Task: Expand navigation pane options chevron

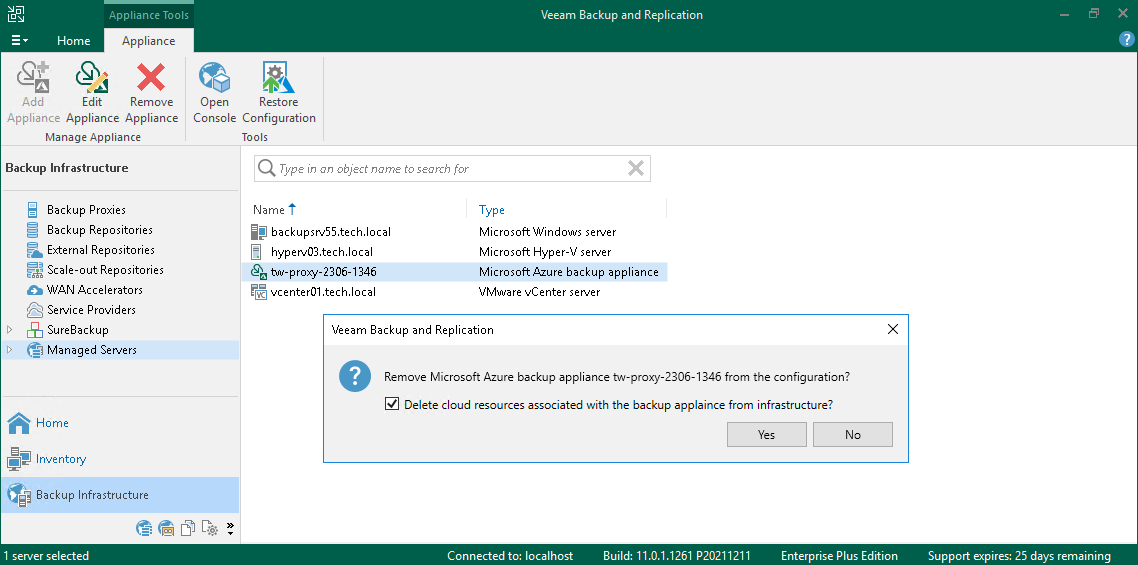Action: 230,528
